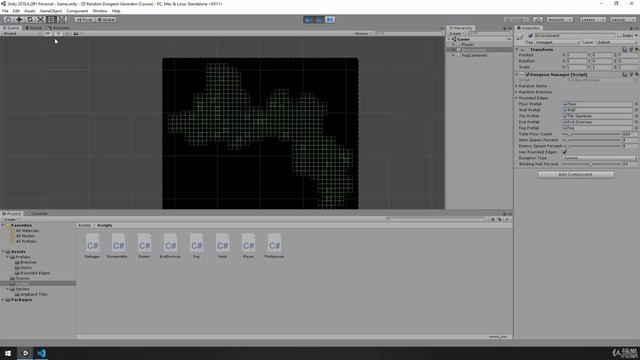This screenshot has height=360, width=640.
Task: Click the Play button
Action: 309,20
